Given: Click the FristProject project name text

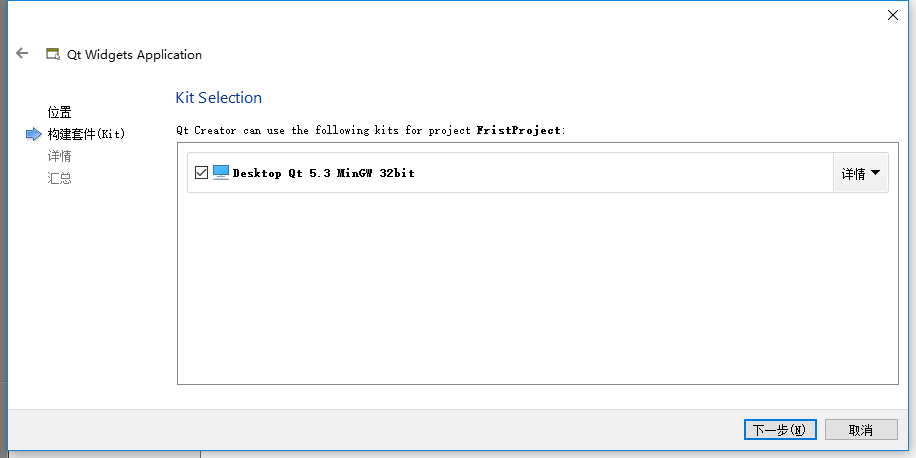Looking at the screenshot, I should pyautogui.click(x=518, y=130).
